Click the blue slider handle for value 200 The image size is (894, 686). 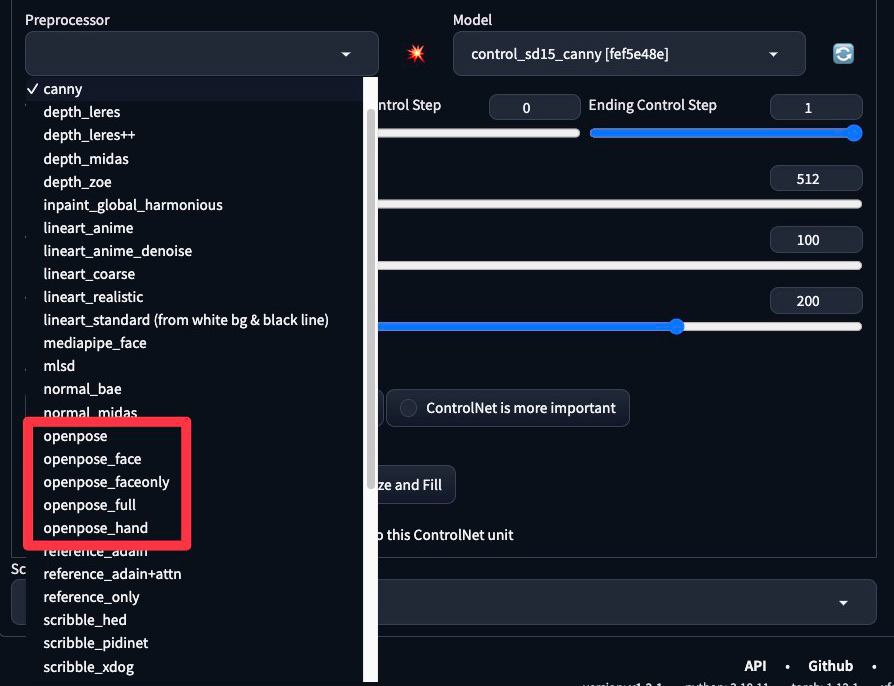tap(676, 327)
